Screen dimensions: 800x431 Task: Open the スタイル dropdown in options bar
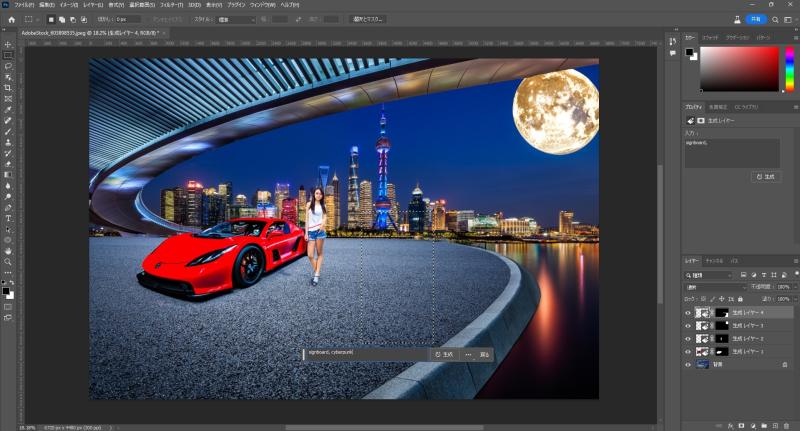pos(237,19)
